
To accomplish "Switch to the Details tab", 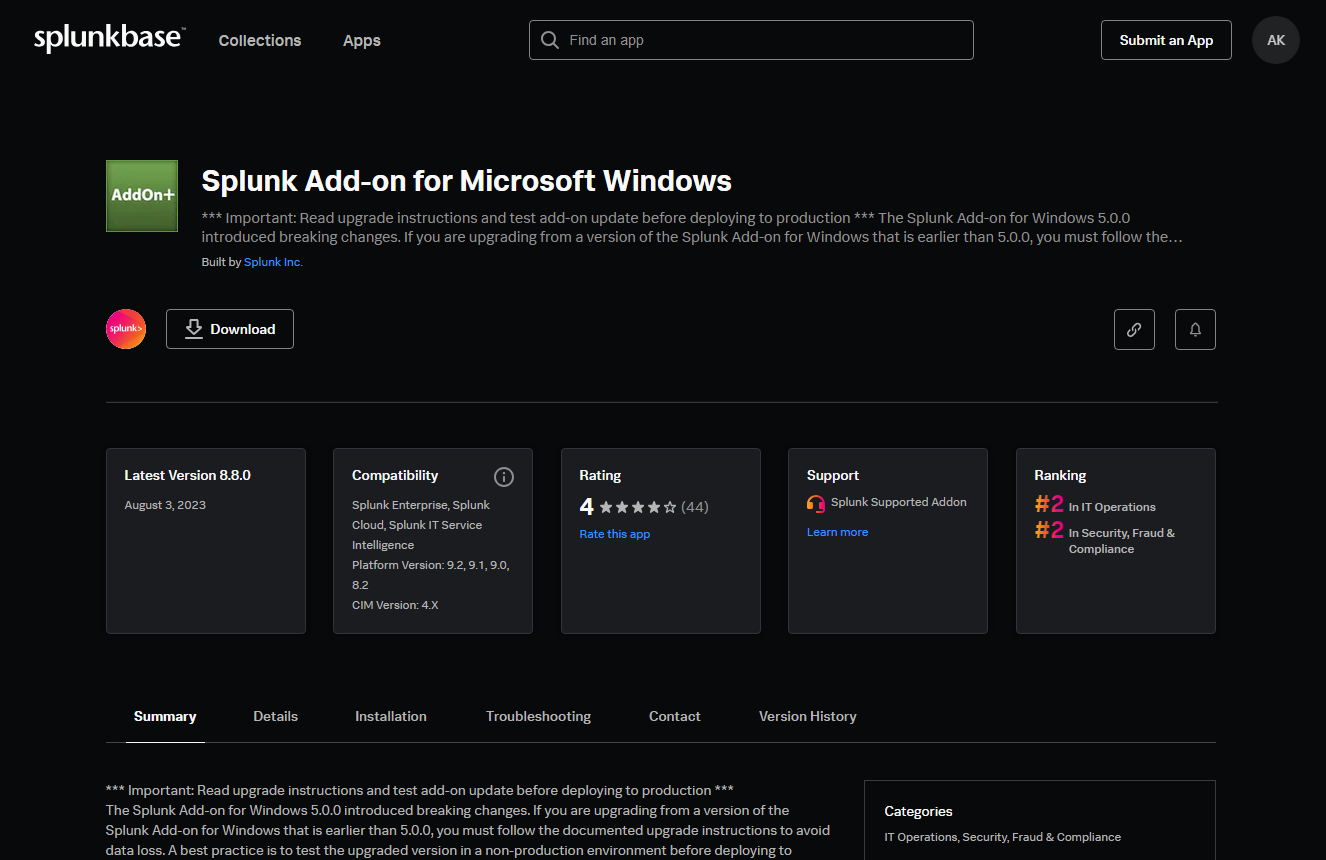I will pos(275,716).
